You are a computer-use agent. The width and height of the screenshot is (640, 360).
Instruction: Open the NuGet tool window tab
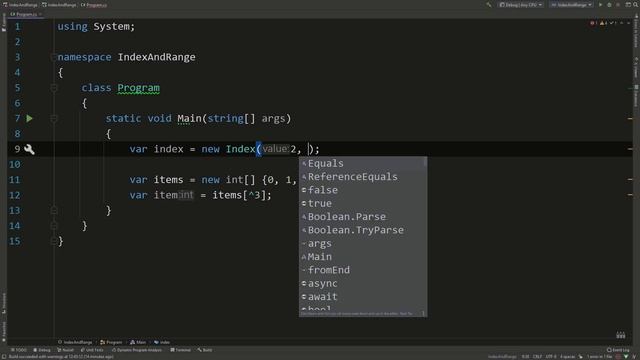[65, 350]
